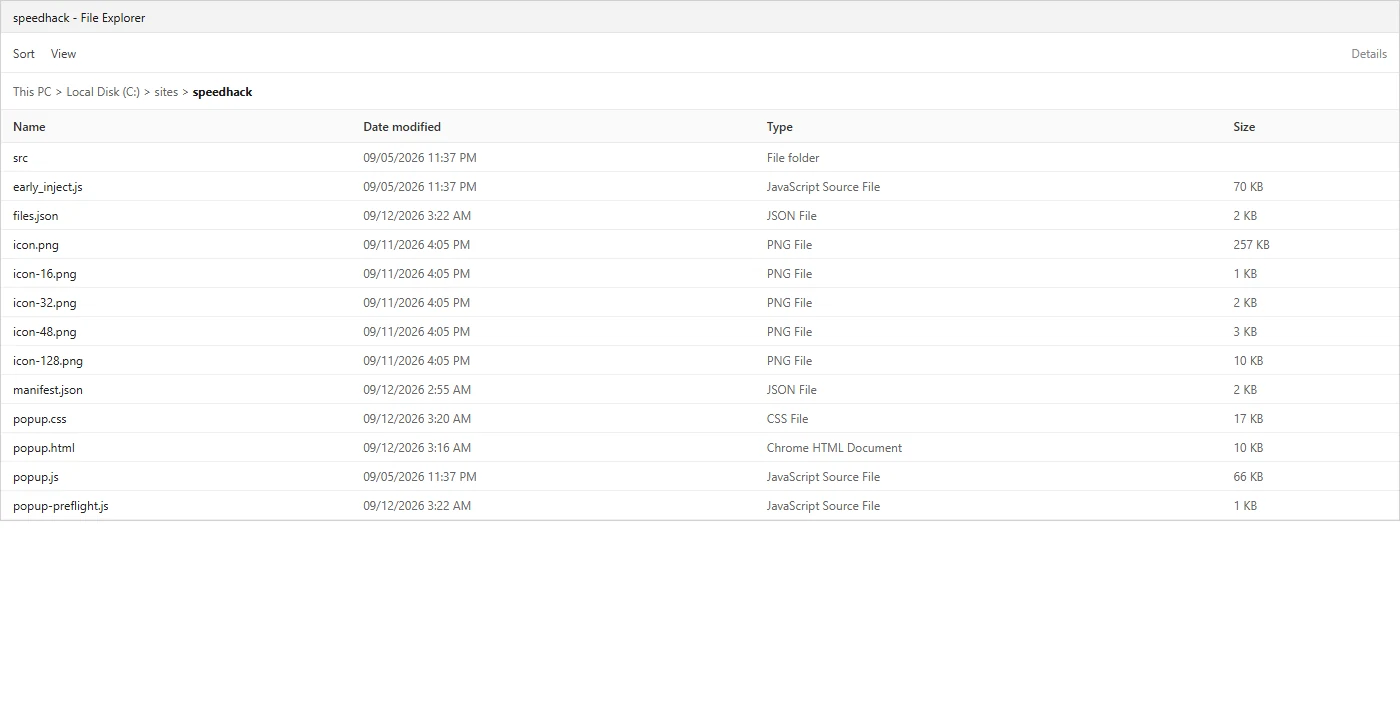The width and height of the screenshot is (1400, 728).
Task: Select the popup.html file
Action: pos(700,448)
